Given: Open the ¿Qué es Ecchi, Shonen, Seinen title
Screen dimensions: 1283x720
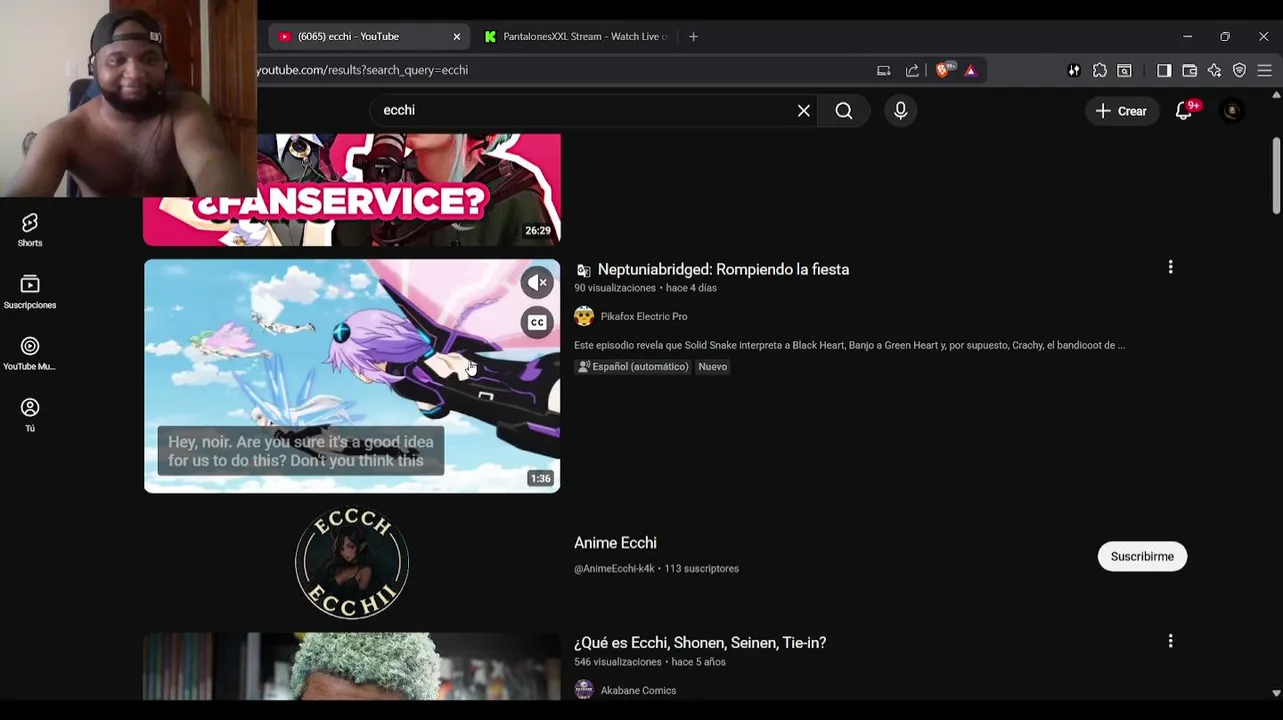Looking at the screenshot, I should point(700,643).
